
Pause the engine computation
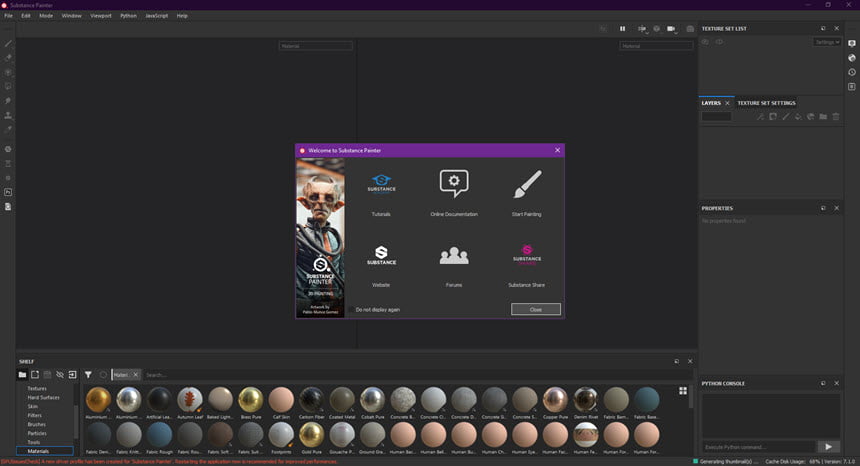pyautogui.click(x=623, y=29)
